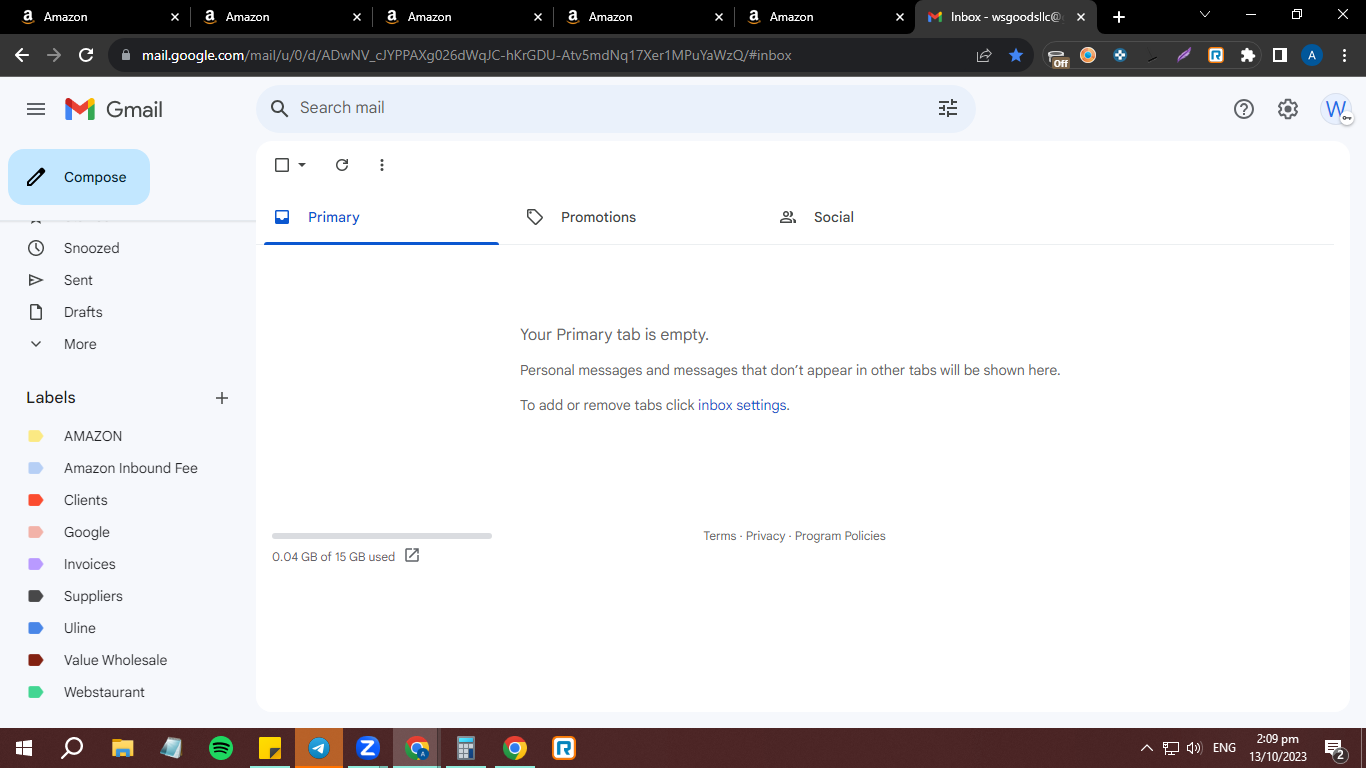Show hidden system tray icons chevron
The image size is (1366, 768).
click(x=1146, y=748)
